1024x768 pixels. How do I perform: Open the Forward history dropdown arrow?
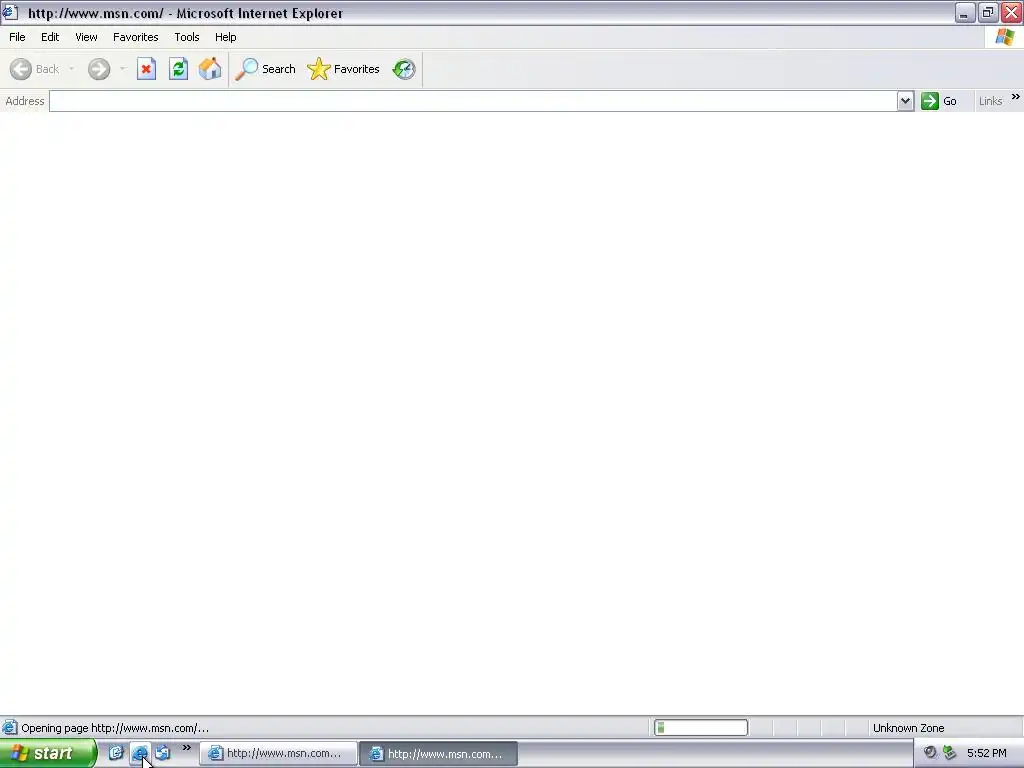pos(122,69)
